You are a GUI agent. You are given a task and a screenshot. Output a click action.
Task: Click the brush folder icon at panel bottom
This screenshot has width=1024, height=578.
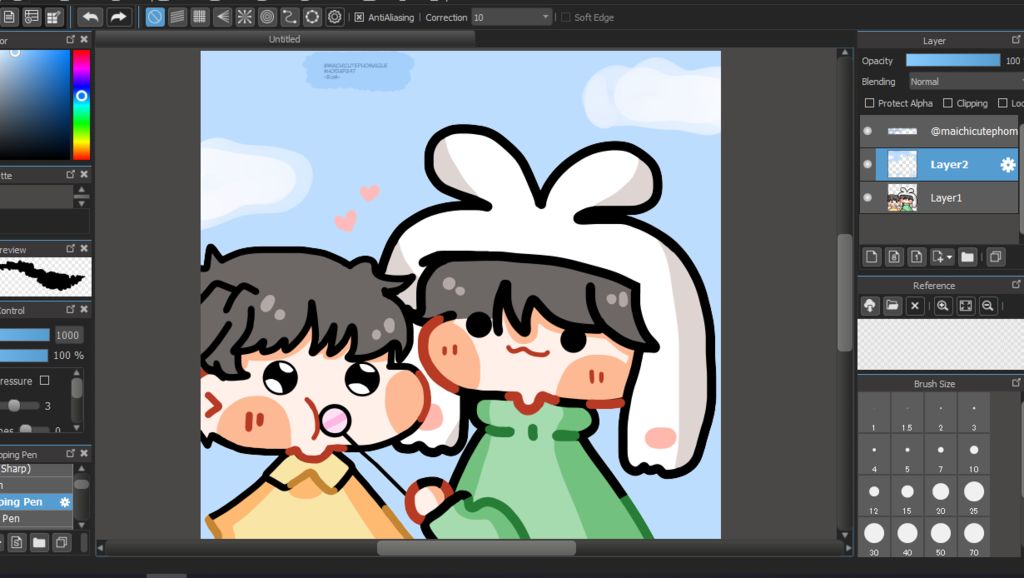pos(39,542)
